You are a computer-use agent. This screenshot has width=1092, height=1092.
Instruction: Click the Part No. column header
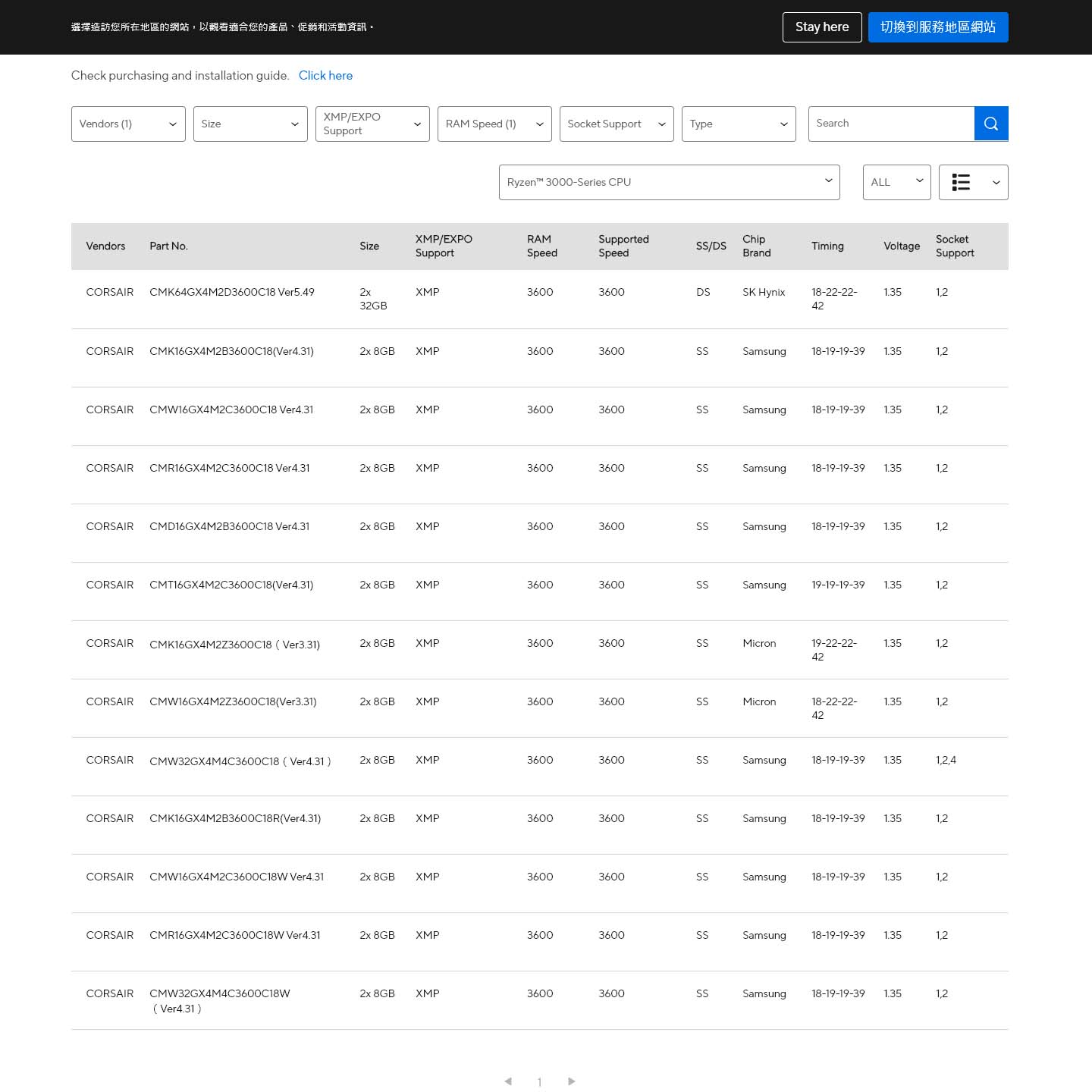168,246
